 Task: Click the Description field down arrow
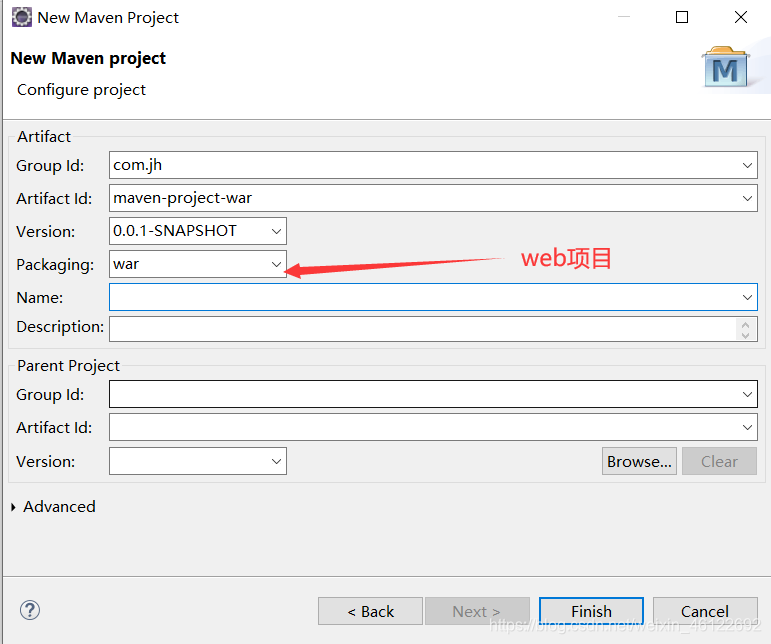tap(745, 335)
